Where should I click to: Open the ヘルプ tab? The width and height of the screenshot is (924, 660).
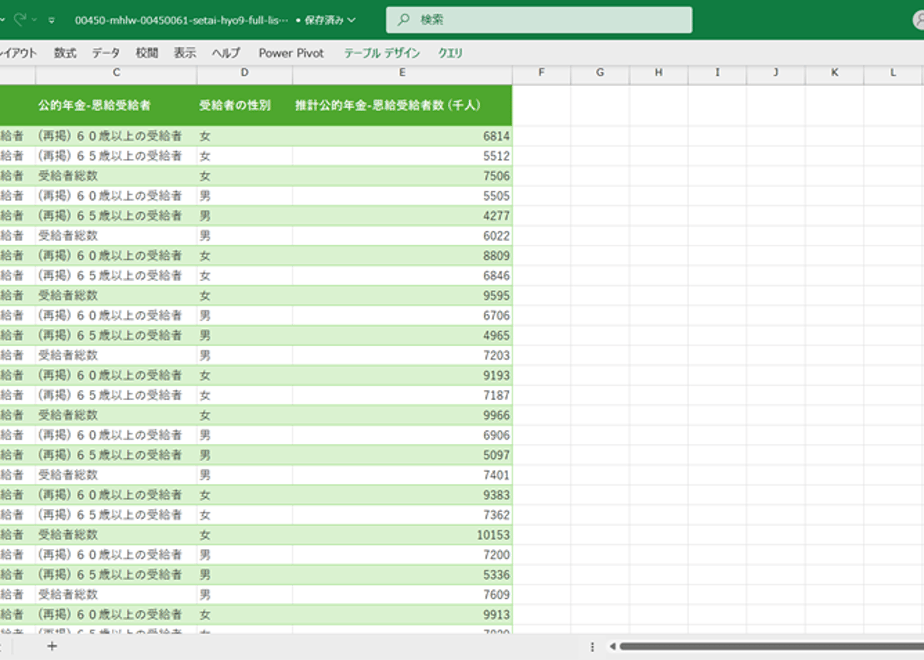tap(226, 53)
